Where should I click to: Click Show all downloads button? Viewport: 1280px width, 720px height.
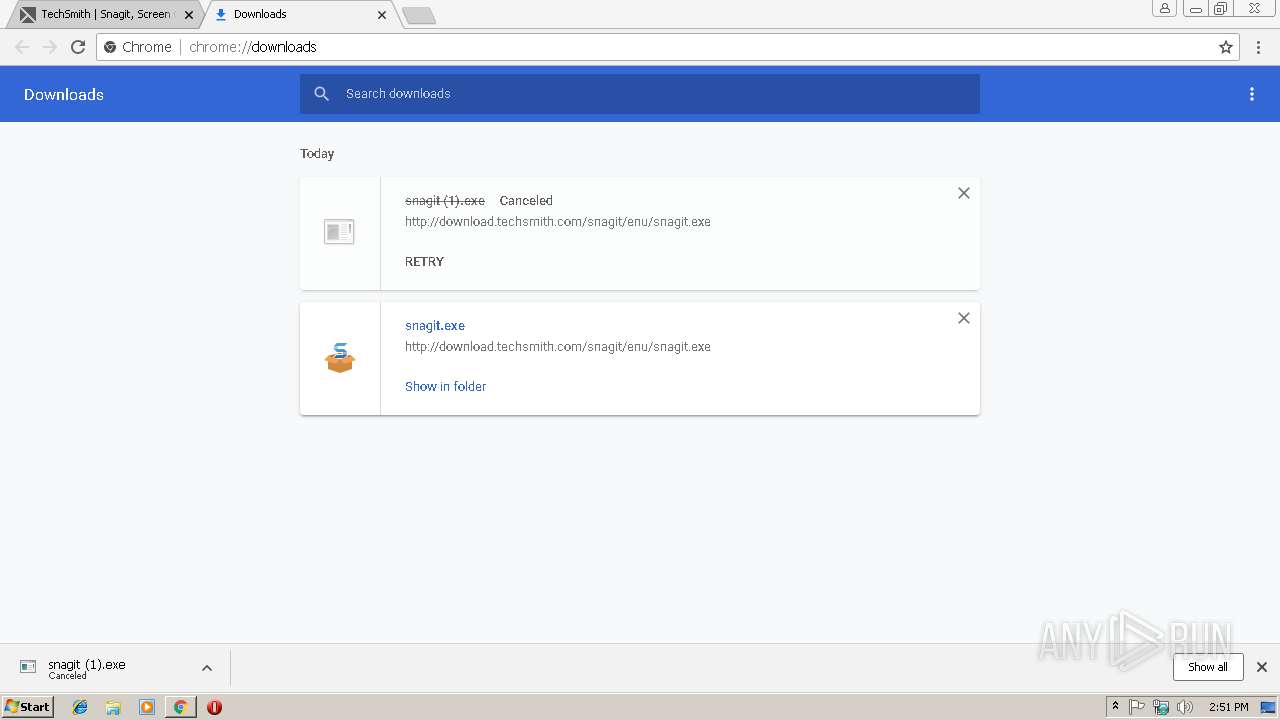click(1208, 667)
